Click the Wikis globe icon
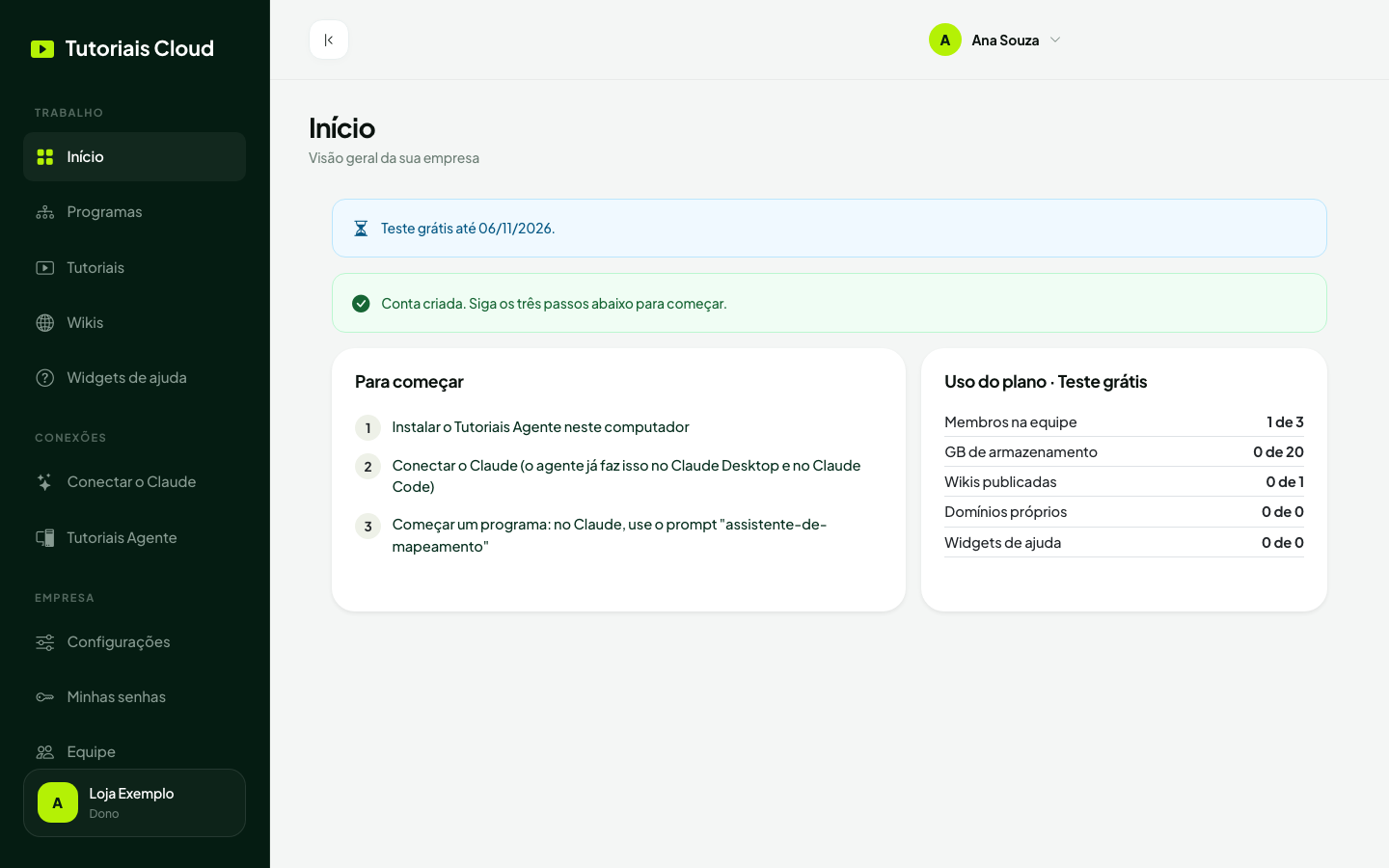Screen dimensions: 1389x868 point(45,322)
